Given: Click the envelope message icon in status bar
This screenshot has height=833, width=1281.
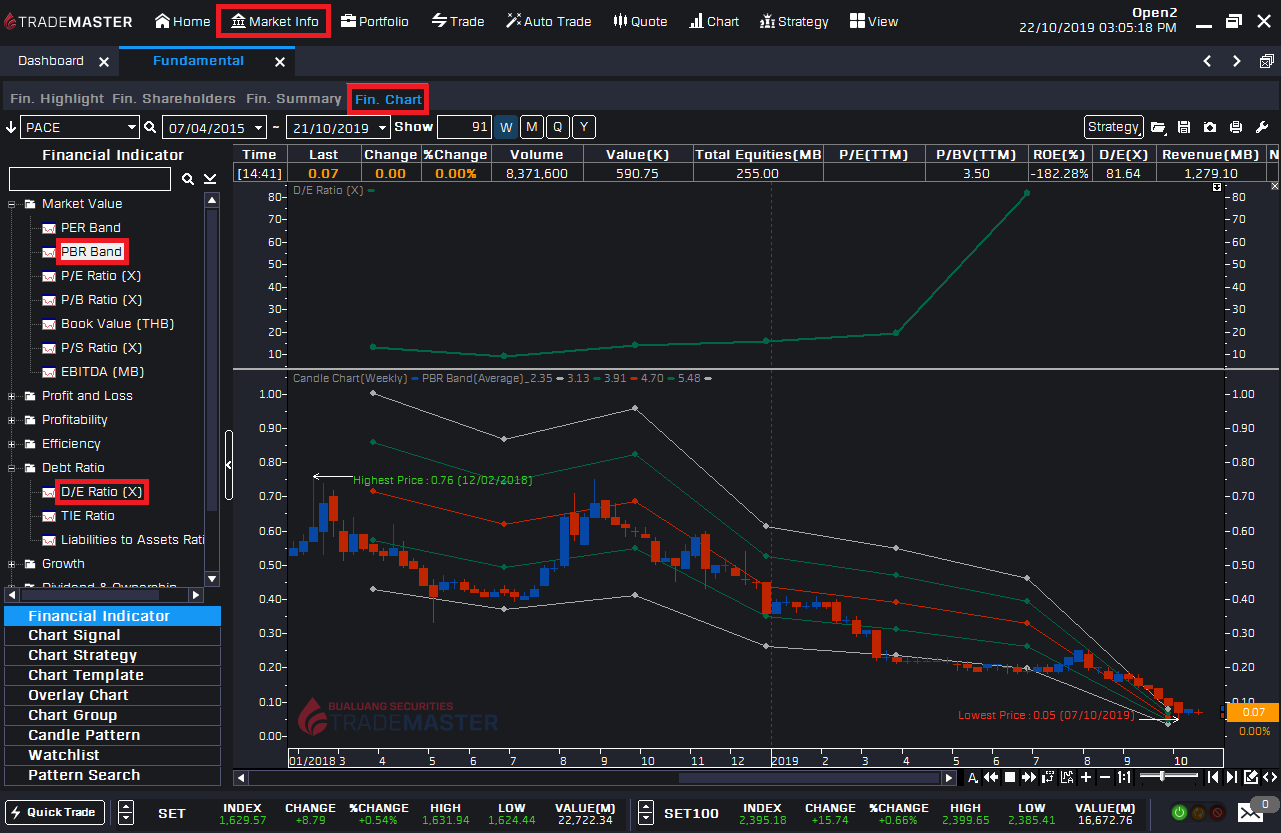Looking at the screenshot, I should tap(1250, 812).
